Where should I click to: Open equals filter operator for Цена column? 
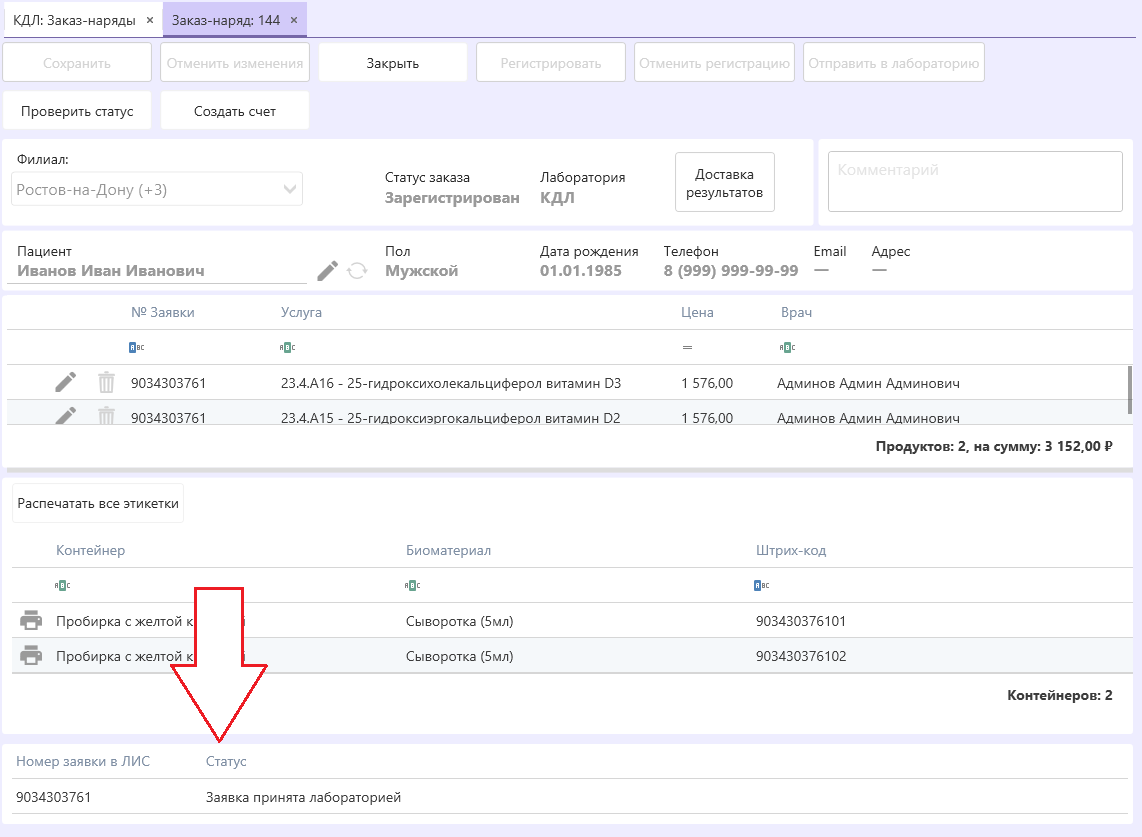(x=687, y=347)
